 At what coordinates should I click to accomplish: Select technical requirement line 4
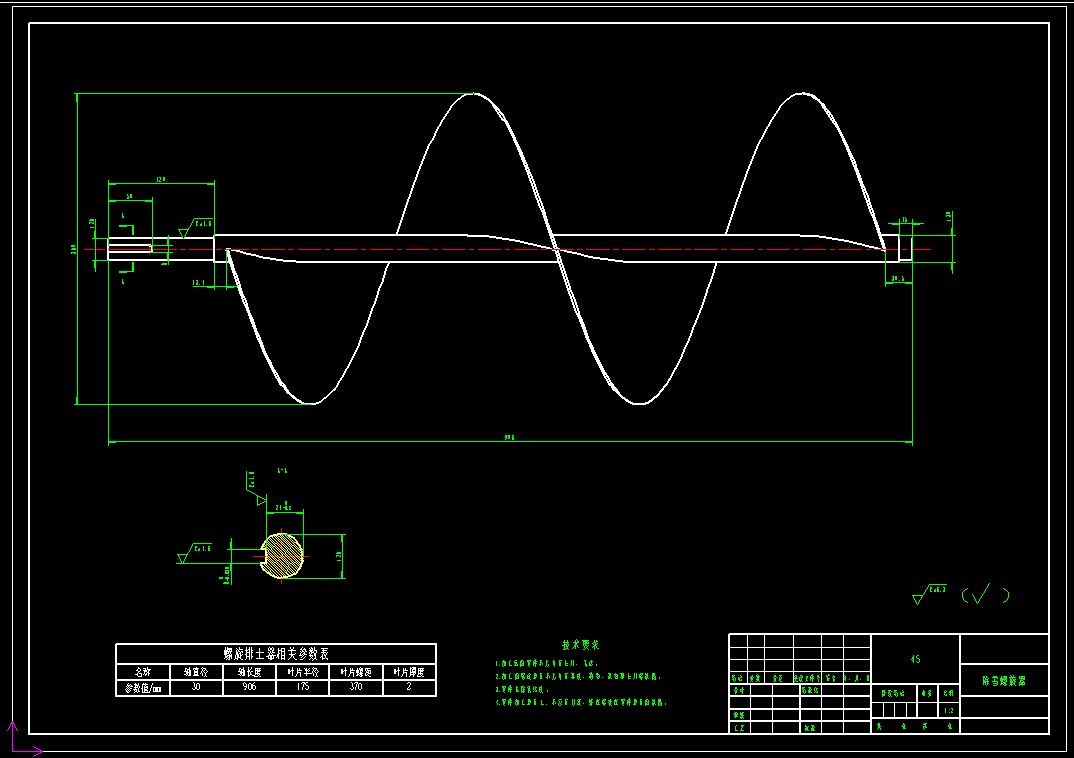580,702
